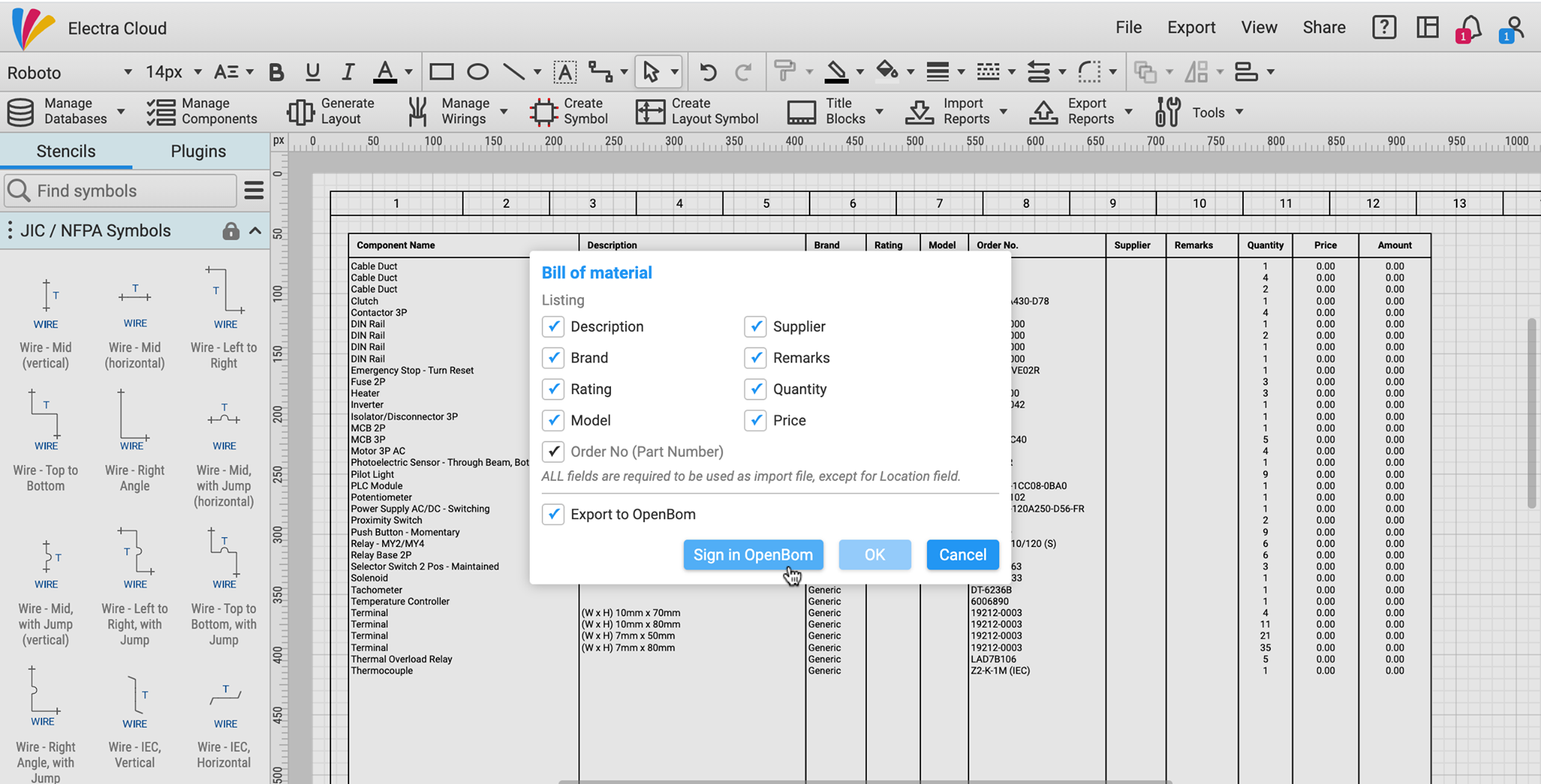Viewport: 1541px width, 784px height.
Task: Switch to the Stencils tab
Action: [66, 151]
